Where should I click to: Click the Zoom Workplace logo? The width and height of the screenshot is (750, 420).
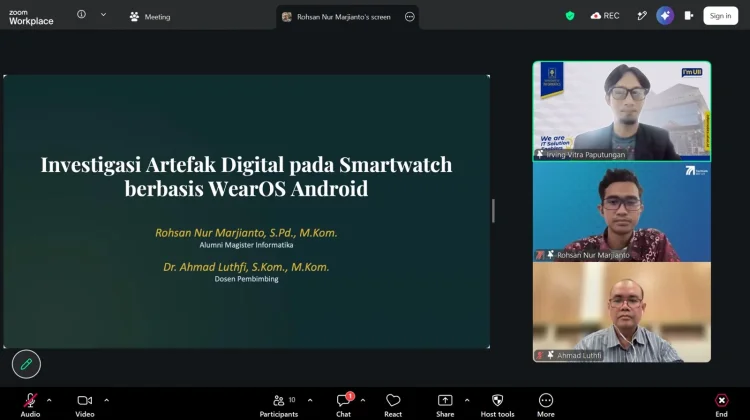[31, 17]
